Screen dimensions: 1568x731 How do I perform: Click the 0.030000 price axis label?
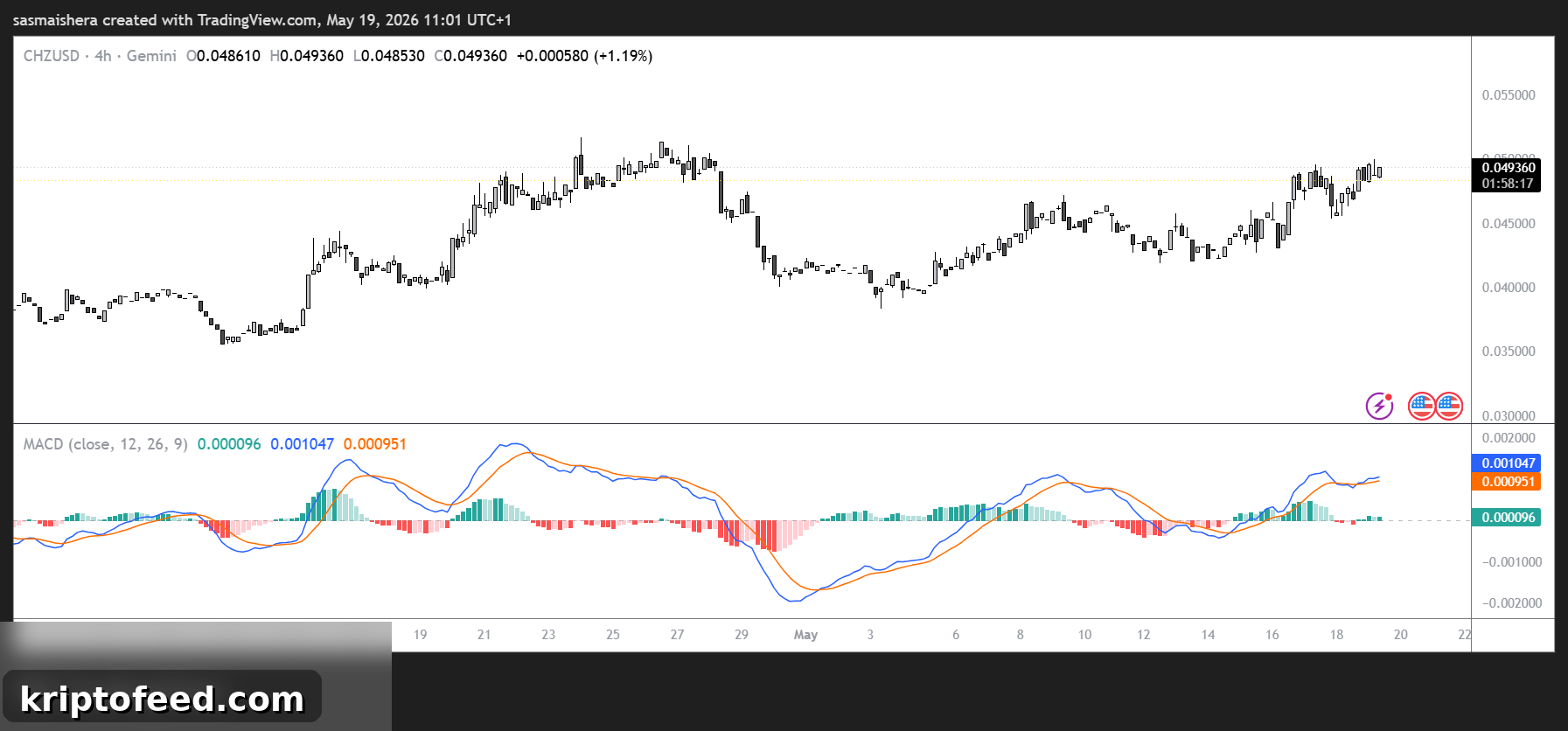click(1509, 416)
